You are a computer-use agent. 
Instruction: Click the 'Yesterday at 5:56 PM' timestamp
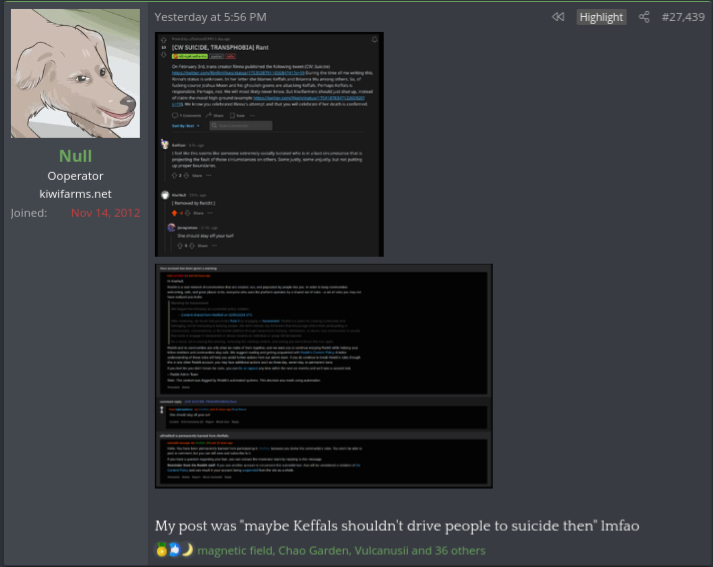tap(211, 17)
